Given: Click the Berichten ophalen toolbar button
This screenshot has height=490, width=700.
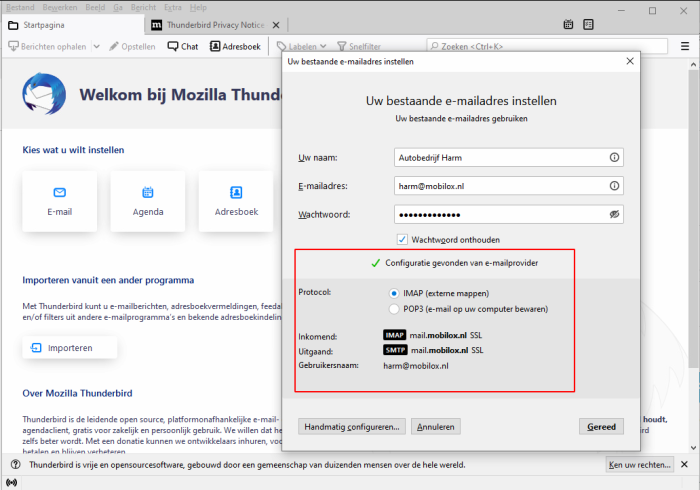Looking at the screenshot, I should point(48,46).
